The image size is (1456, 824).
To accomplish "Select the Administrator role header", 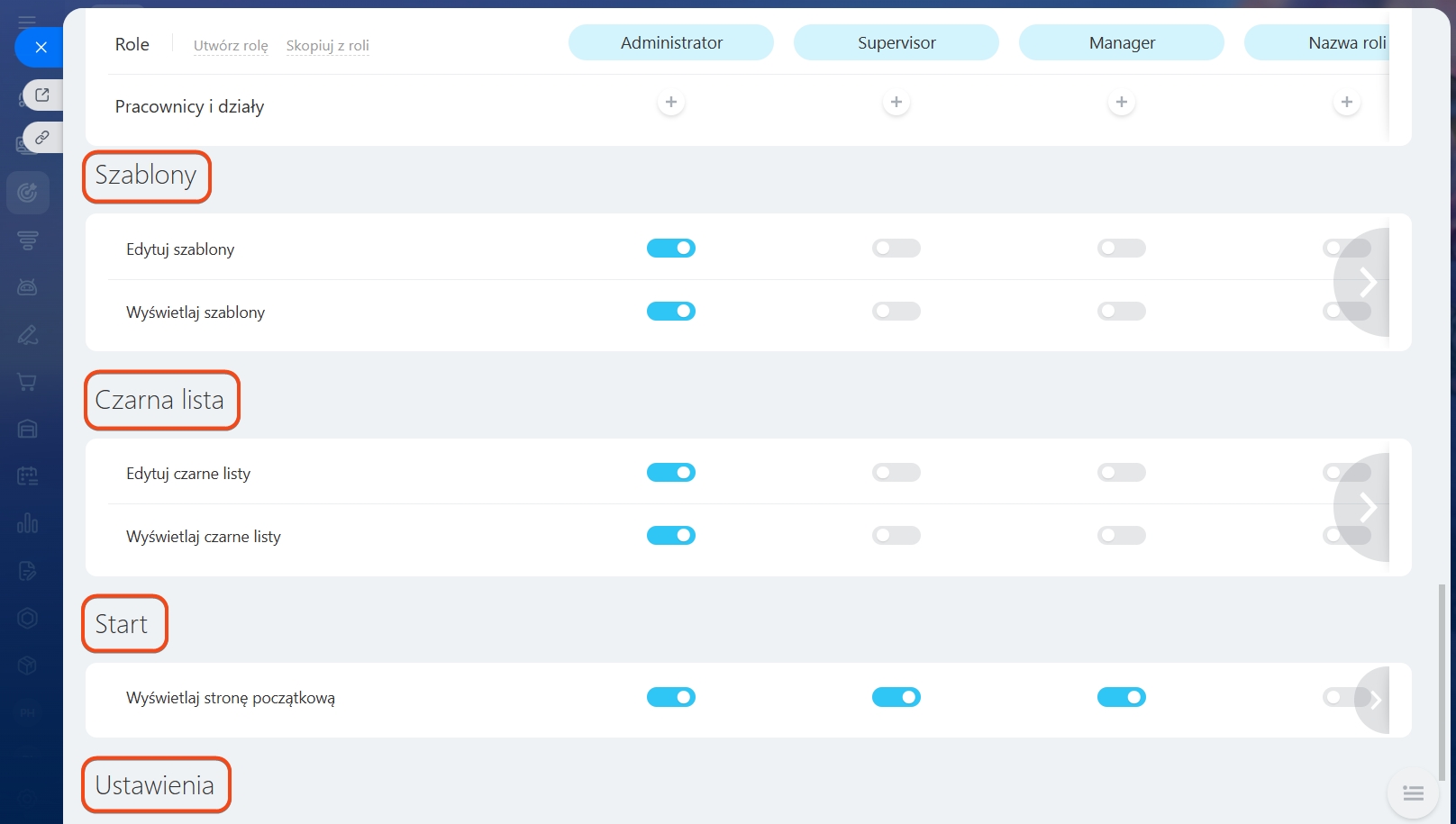I will [x=671, y=42].
